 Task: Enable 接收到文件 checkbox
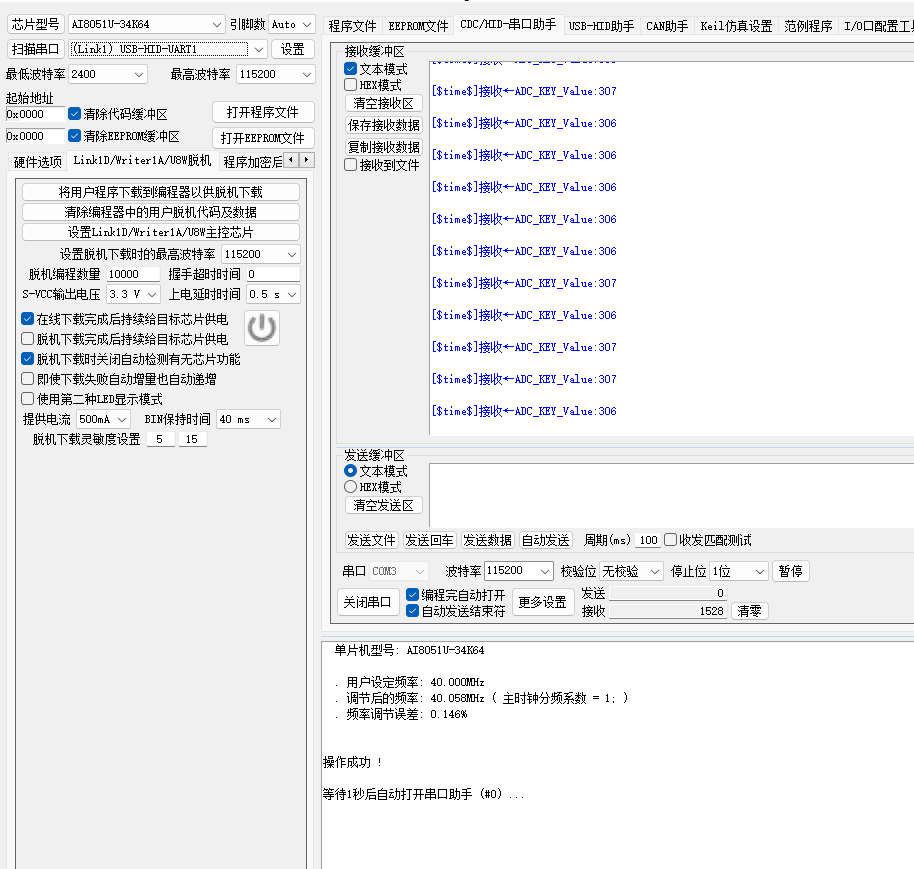click(x=350, y=165)
